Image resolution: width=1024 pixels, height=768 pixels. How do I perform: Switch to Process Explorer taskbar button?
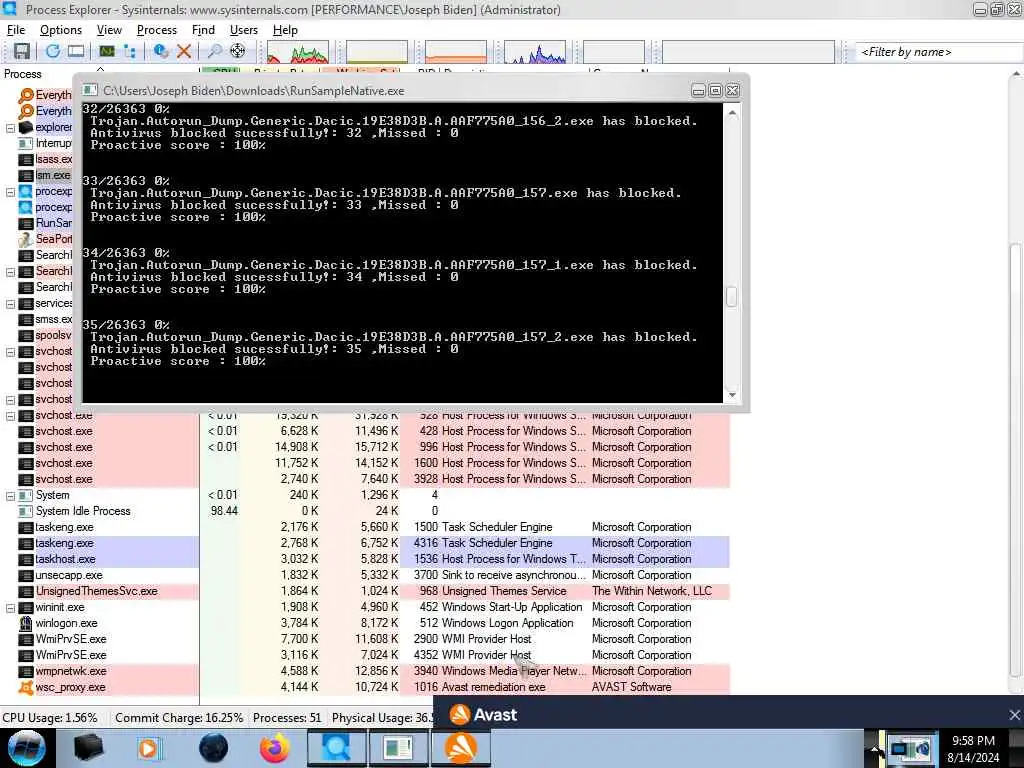click(x=336, y=748)
